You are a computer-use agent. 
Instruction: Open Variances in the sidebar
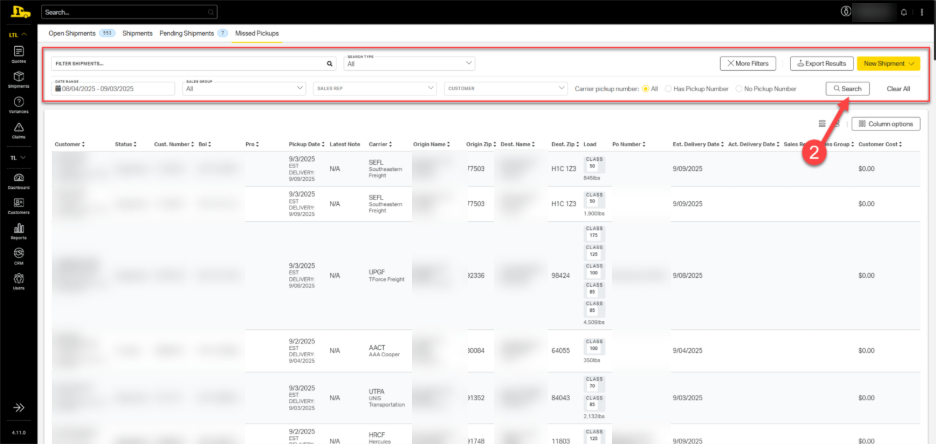[19, 104]
